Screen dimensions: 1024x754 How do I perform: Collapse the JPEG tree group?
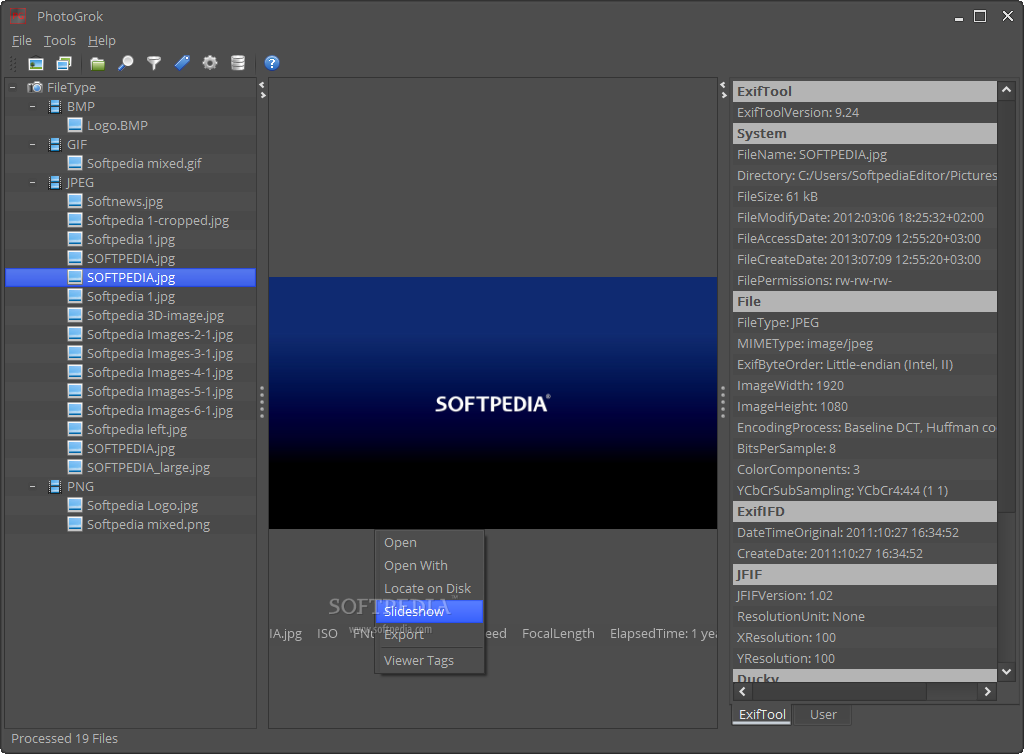pyautogui.click(x=33, y=182)
